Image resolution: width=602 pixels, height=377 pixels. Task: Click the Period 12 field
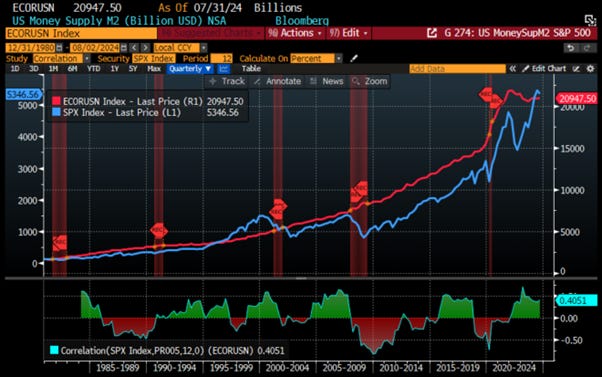[222, 58]
